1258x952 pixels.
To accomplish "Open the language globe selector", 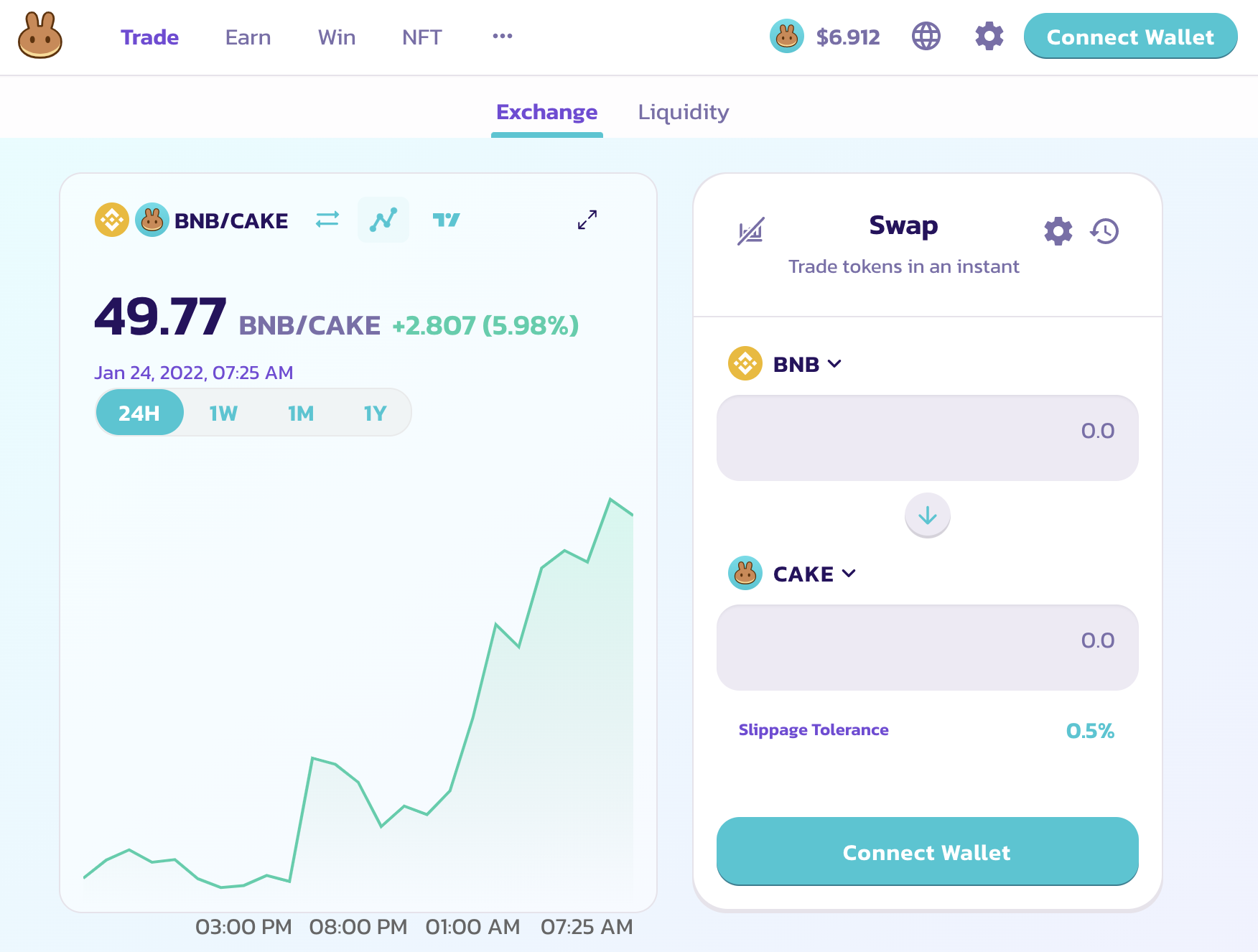I will coord(926,36).
